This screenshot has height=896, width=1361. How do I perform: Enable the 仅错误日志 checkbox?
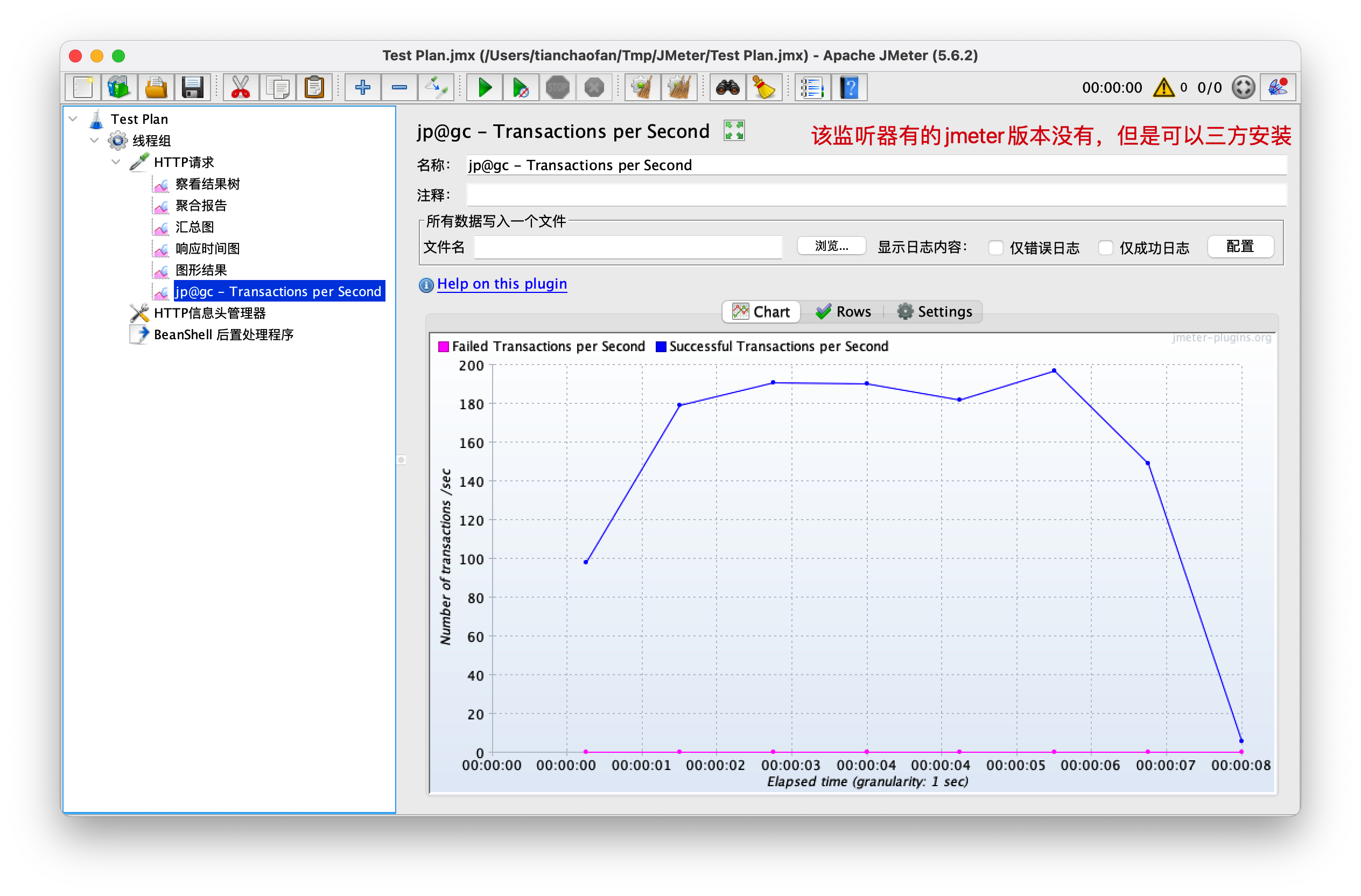pyautogui.click(x=996, y=248)
